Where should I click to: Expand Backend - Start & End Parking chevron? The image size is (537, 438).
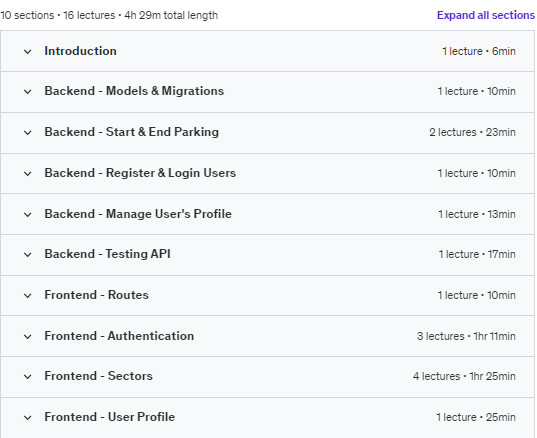pyautogui.click(x=28, y=133)
